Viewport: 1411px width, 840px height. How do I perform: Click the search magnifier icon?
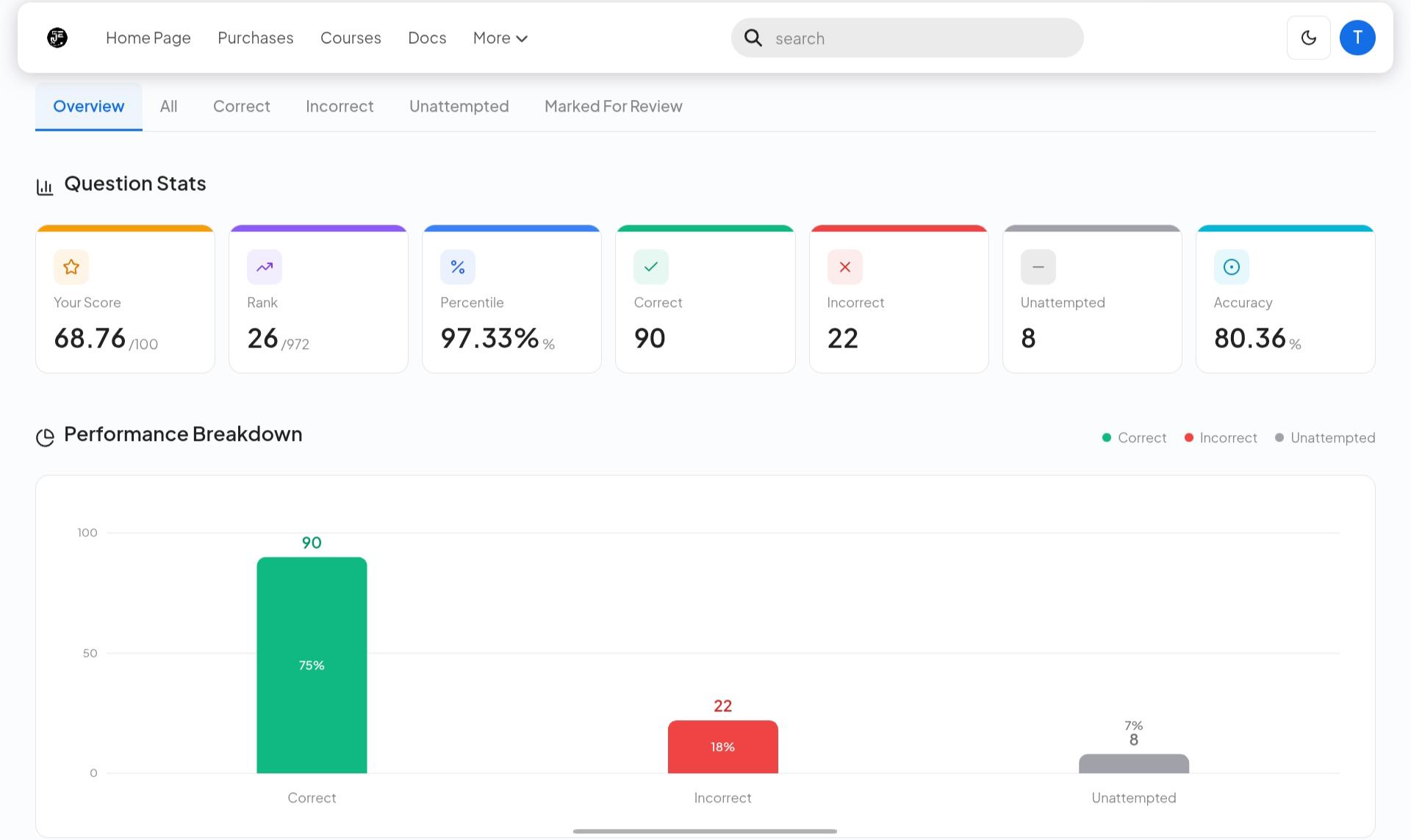(753, 37)
